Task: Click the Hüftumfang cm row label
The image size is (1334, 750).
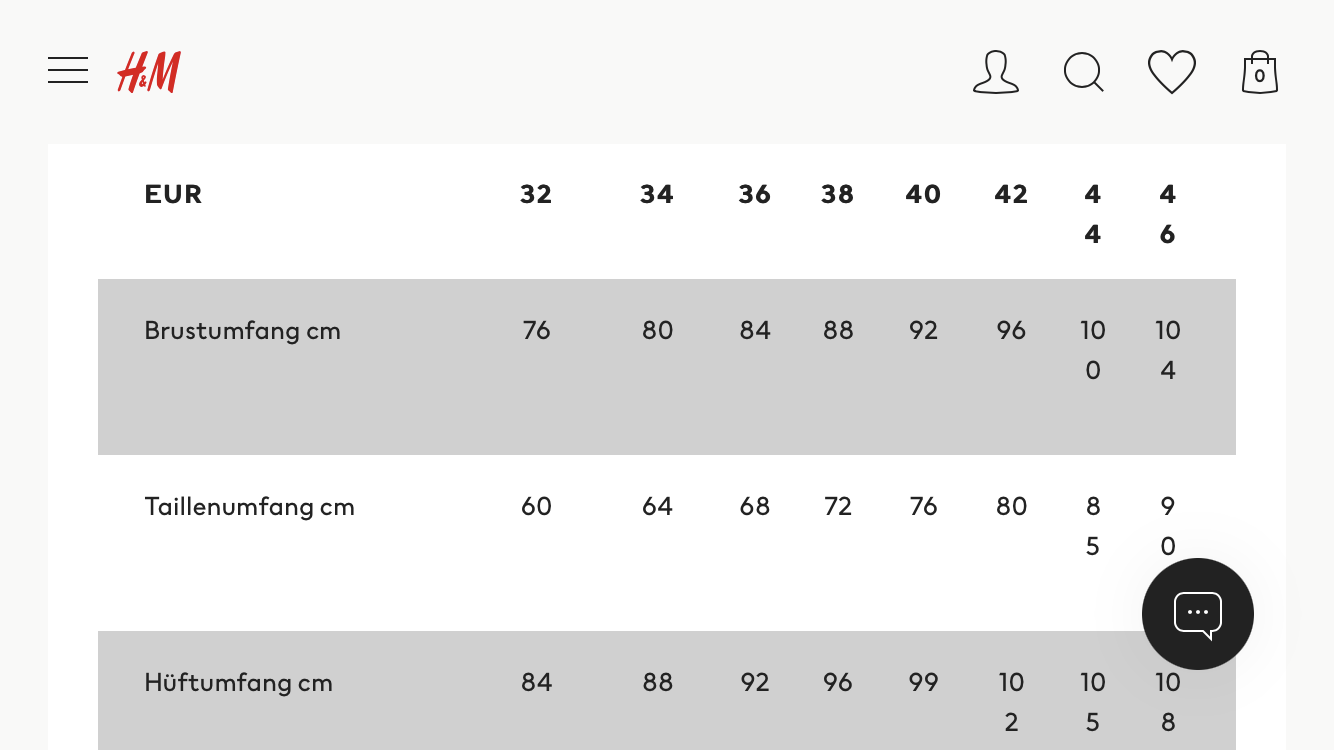Action: coord(237,682)
